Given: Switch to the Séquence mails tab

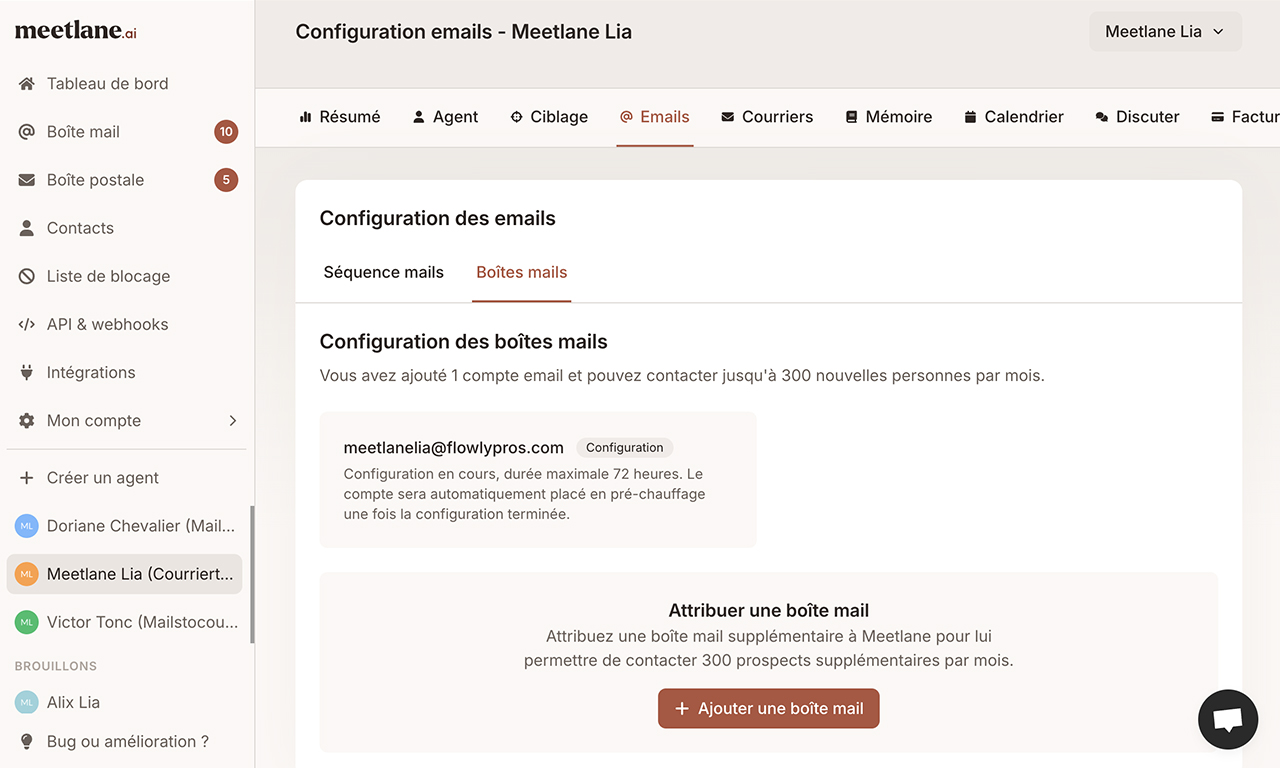Looking at the screenshot, I should click(383, 272).
